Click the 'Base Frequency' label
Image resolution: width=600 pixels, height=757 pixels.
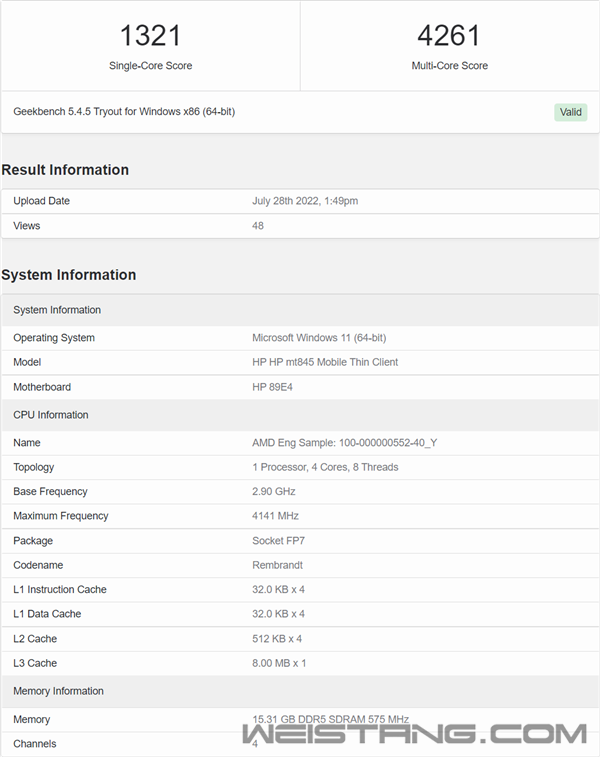pyautogui.click(x=50, y=491)
